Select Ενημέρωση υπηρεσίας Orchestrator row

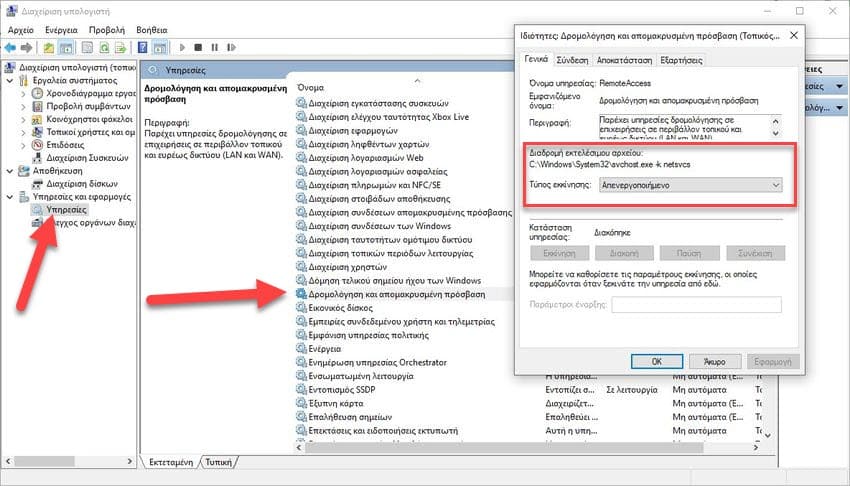click(377, 362)
